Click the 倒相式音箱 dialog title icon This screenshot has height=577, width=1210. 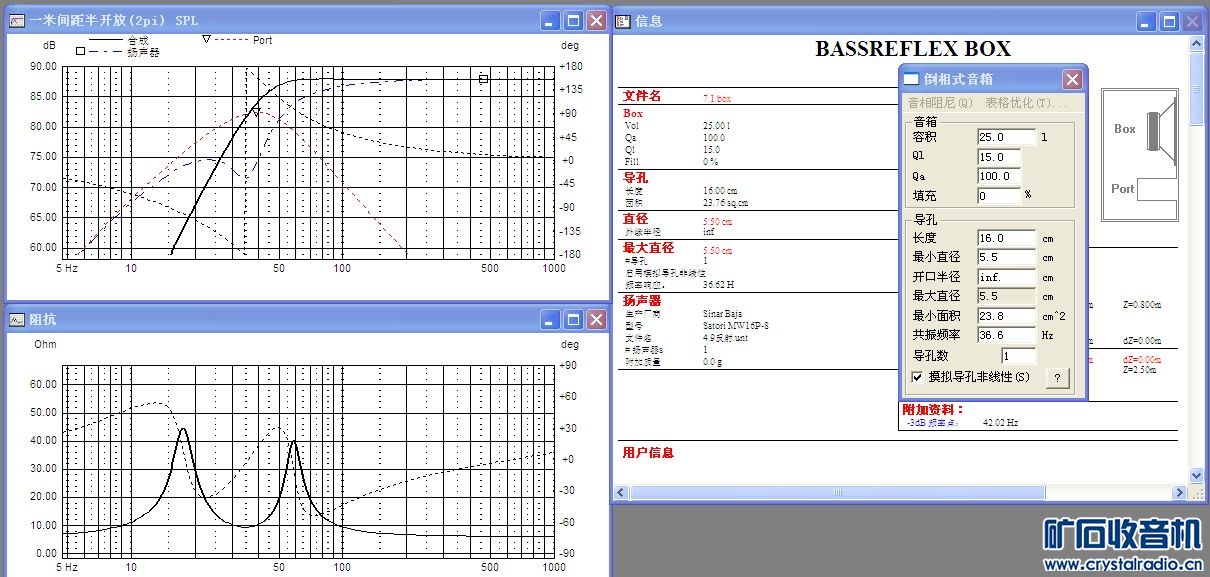coord(911,79)
